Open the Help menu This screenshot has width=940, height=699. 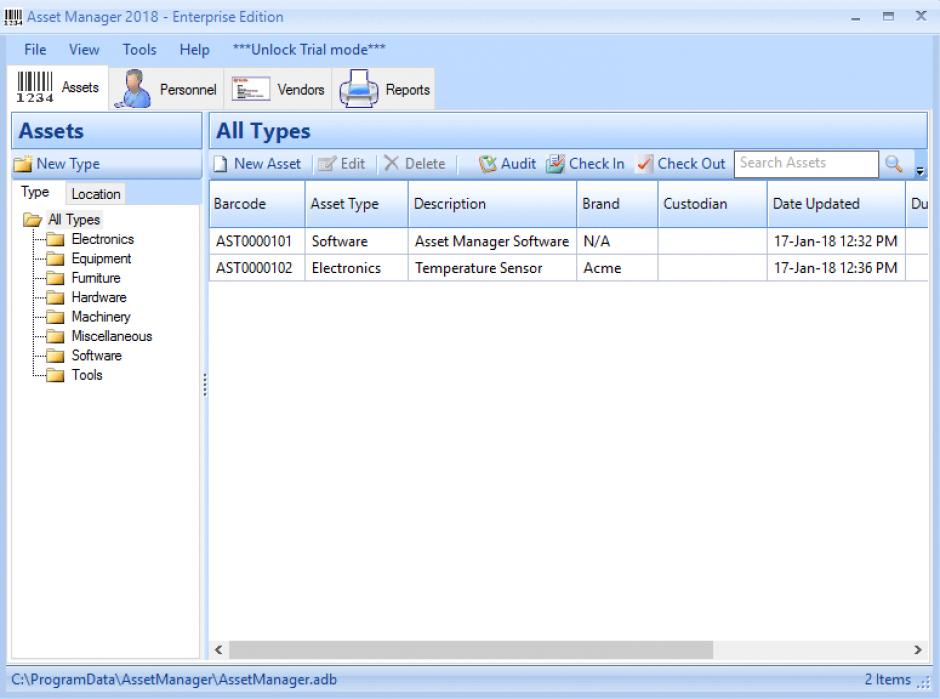(194, 49)
